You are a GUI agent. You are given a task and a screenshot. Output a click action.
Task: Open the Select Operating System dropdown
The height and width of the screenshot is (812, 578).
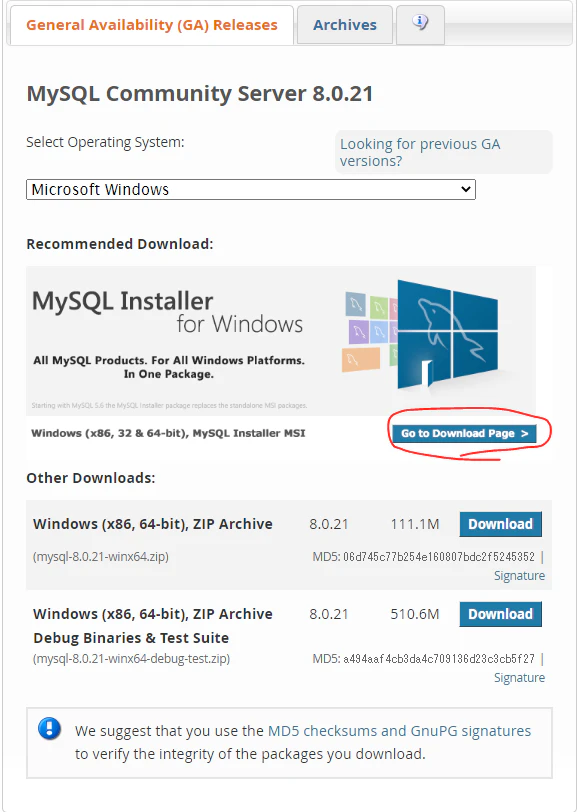coord(251,190)
